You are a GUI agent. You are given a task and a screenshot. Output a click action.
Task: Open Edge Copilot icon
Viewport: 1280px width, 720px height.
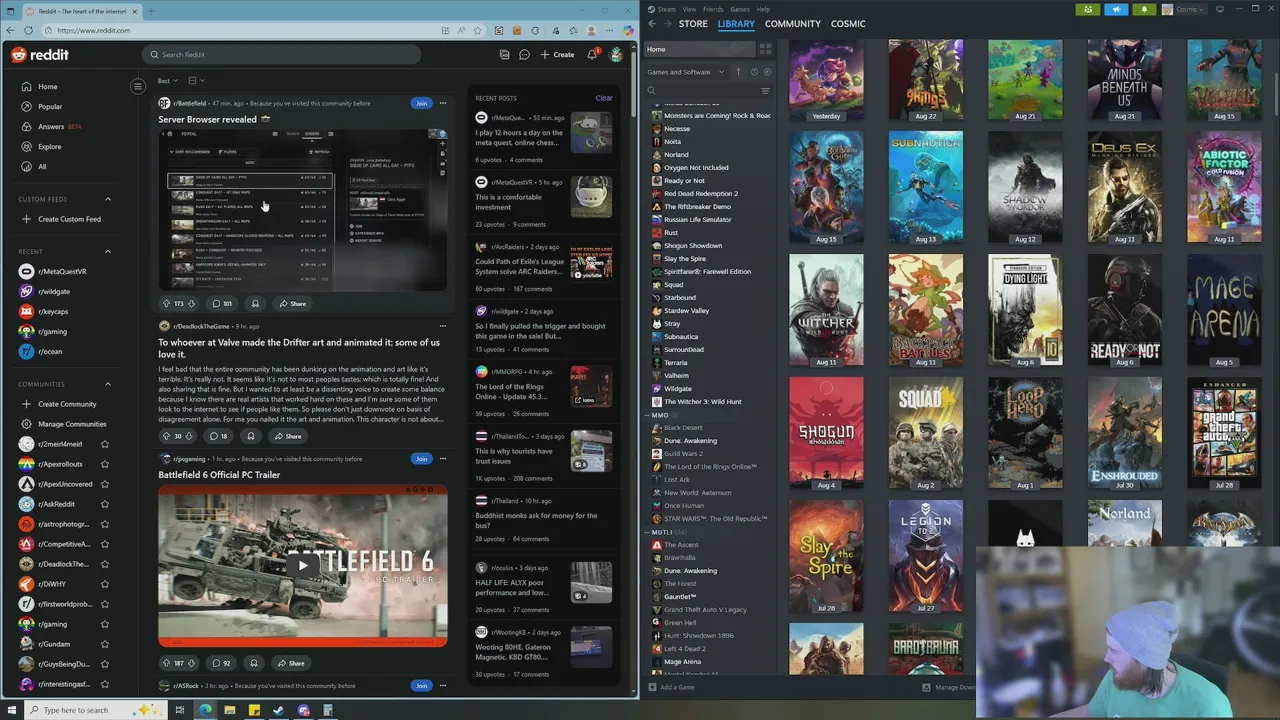[628, 30]
